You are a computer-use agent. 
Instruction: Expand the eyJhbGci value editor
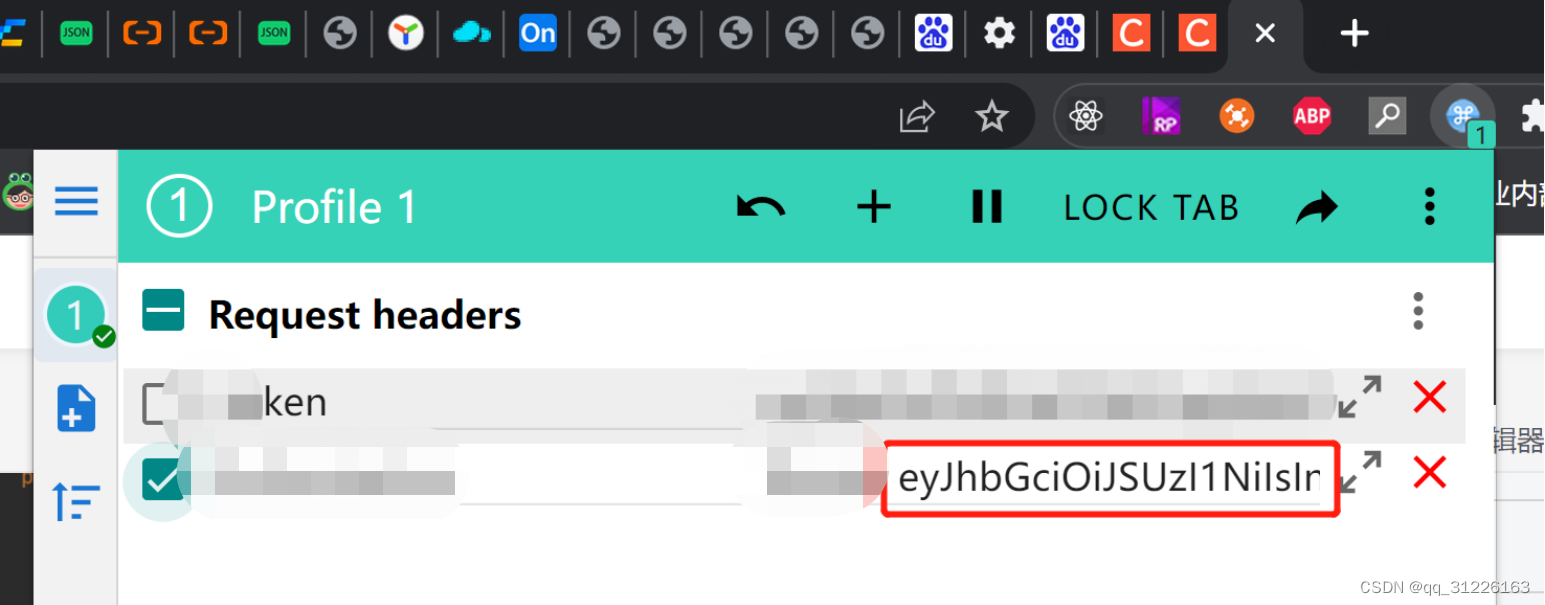tap(1359, 472)
